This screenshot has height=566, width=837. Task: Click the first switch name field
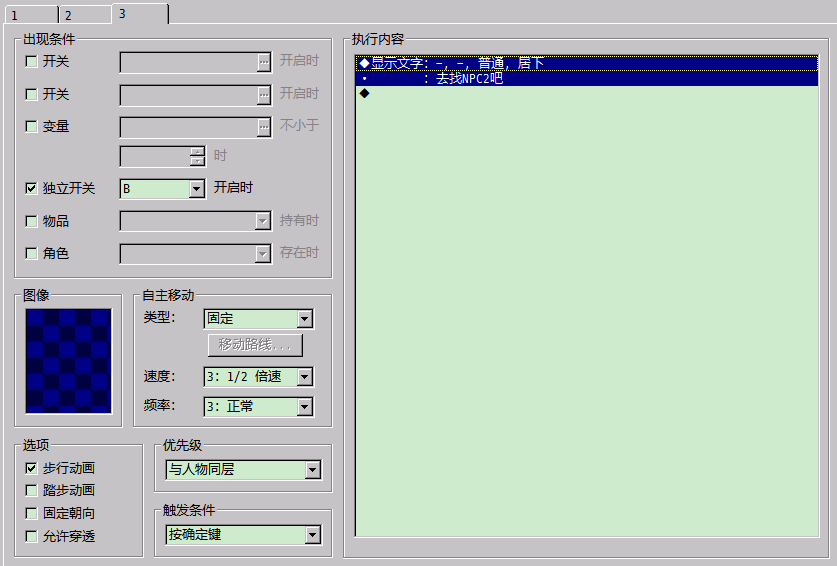pyautogui.click(x=189, y=62)
